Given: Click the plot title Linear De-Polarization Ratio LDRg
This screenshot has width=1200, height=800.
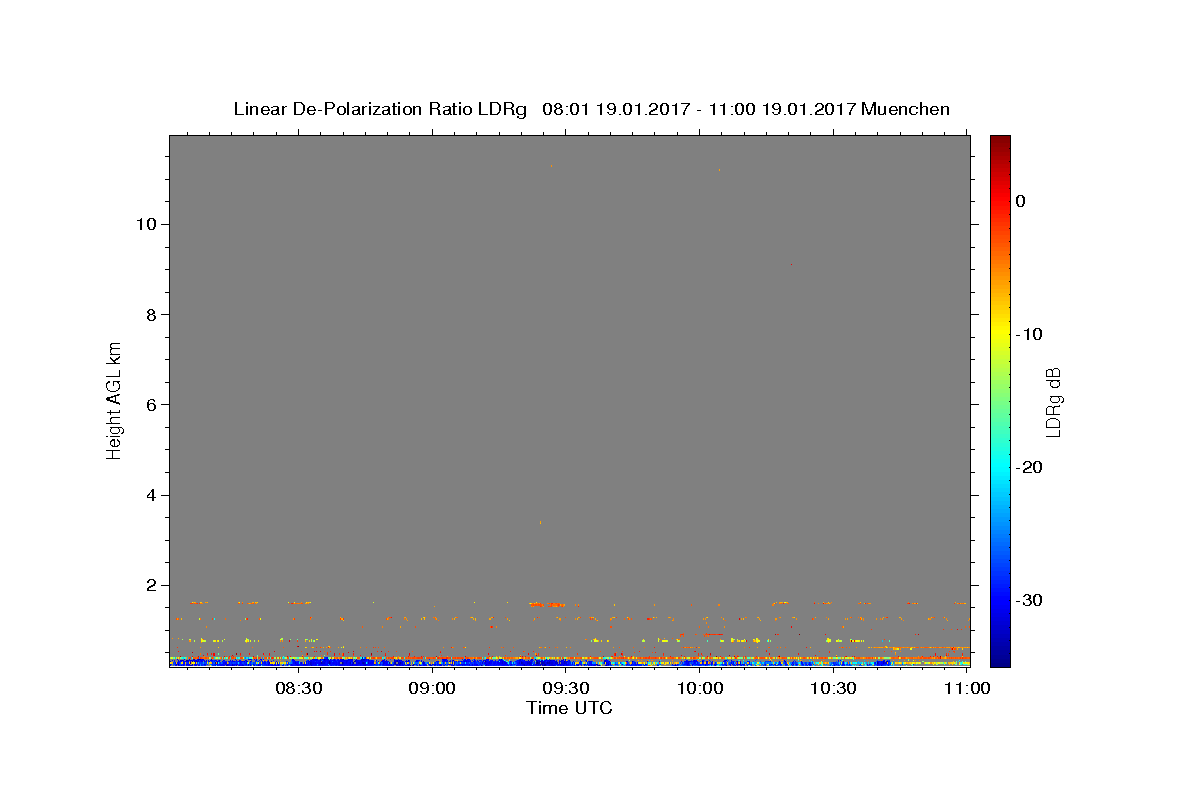Looking at the screenshot, I should (380, 109).
